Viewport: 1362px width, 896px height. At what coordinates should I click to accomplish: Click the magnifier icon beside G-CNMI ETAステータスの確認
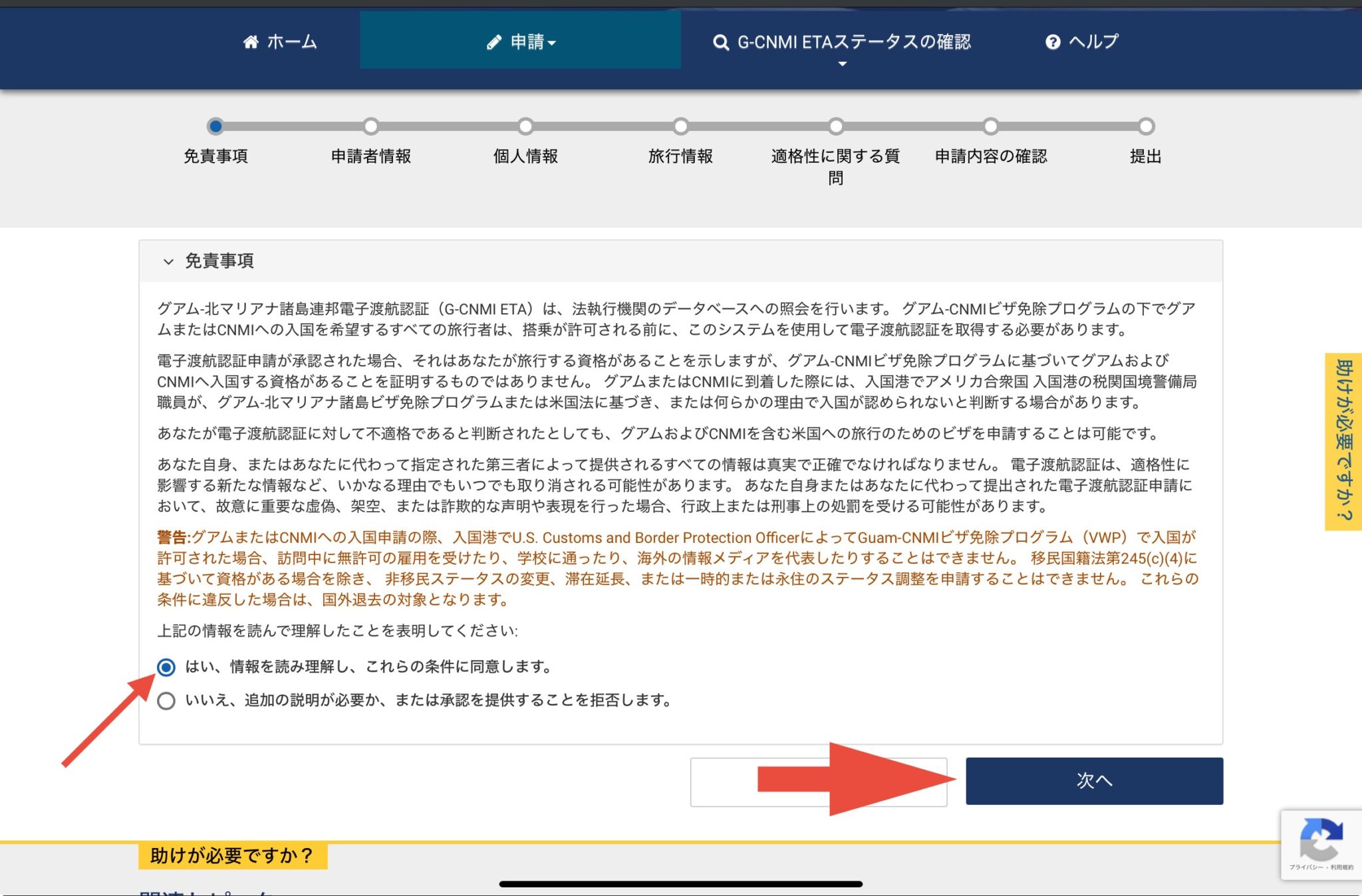720,41
